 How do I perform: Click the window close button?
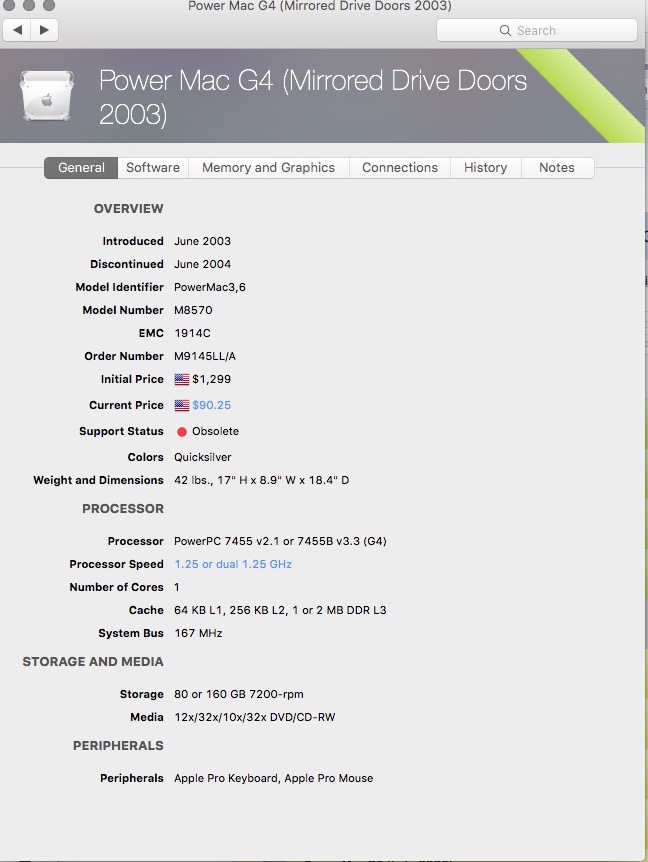8,5
